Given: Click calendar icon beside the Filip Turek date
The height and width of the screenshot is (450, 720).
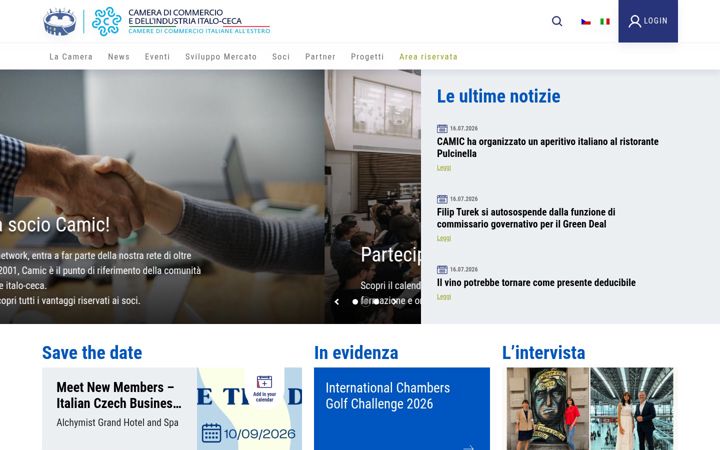Looking at the screenshot, I should pyautogui.click(x=442, y=199).
